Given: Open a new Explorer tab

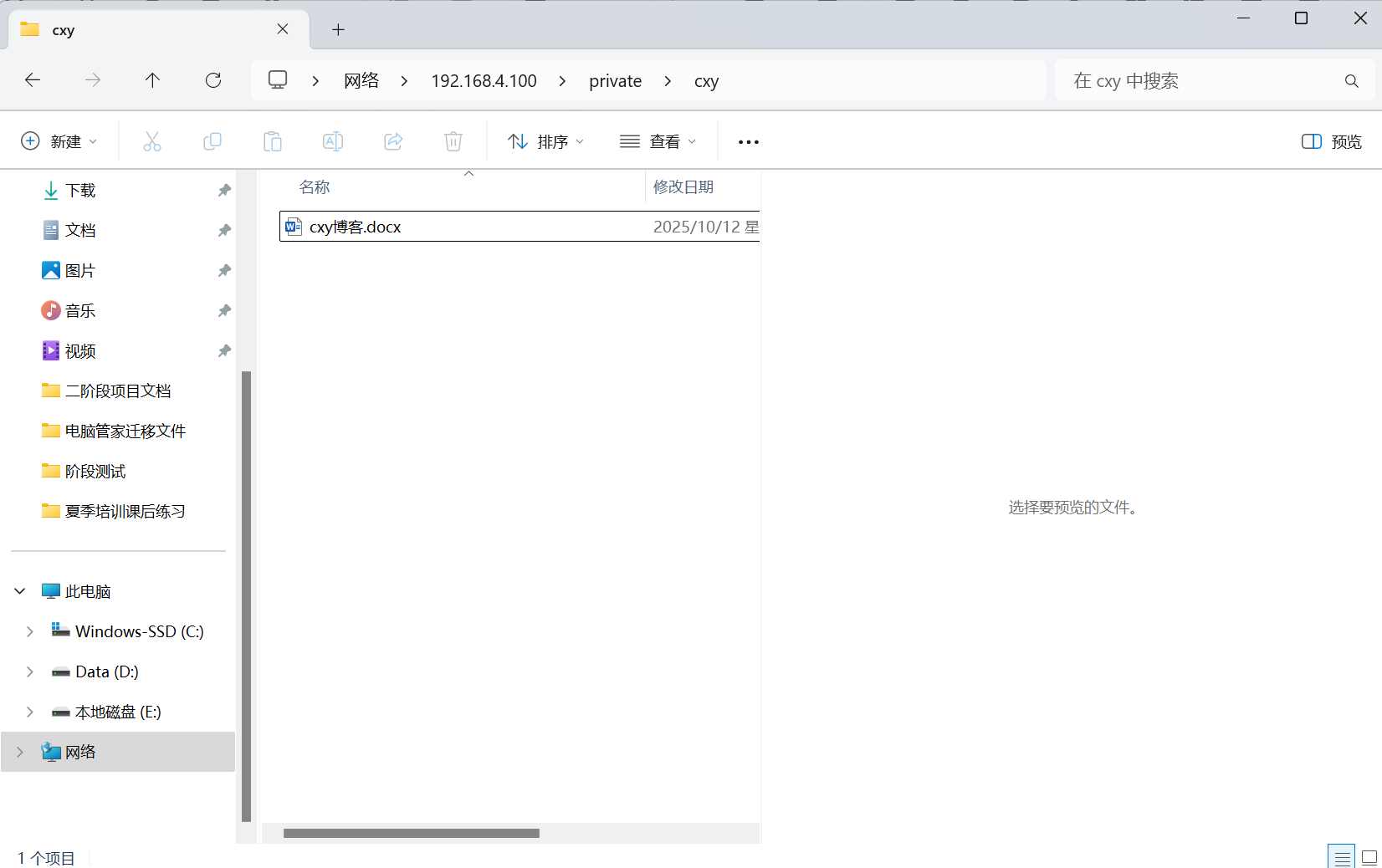Looking at the screenshot, I should [x=338, y=29].
